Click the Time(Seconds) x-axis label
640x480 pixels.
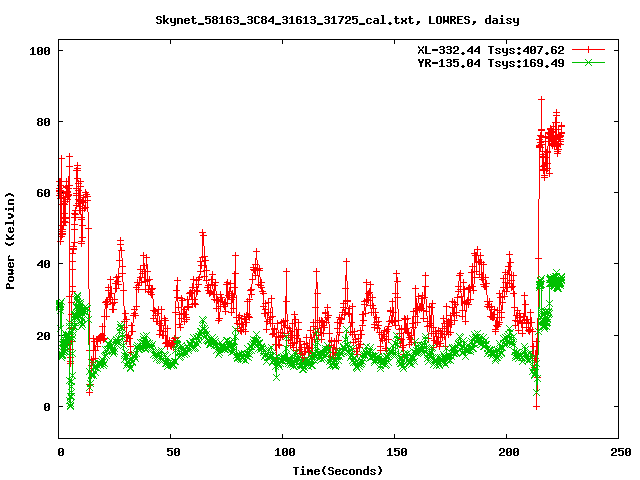(x=338, y=471)
